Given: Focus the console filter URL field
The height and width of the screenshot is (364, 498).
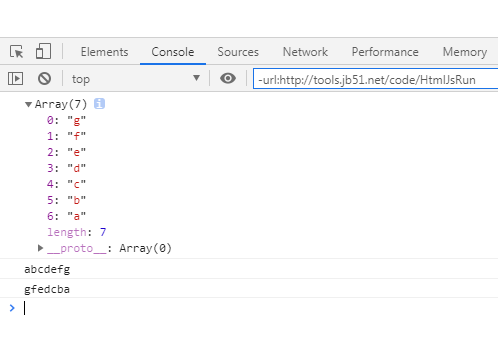Looking at the screenshot, I should (376, 79).
